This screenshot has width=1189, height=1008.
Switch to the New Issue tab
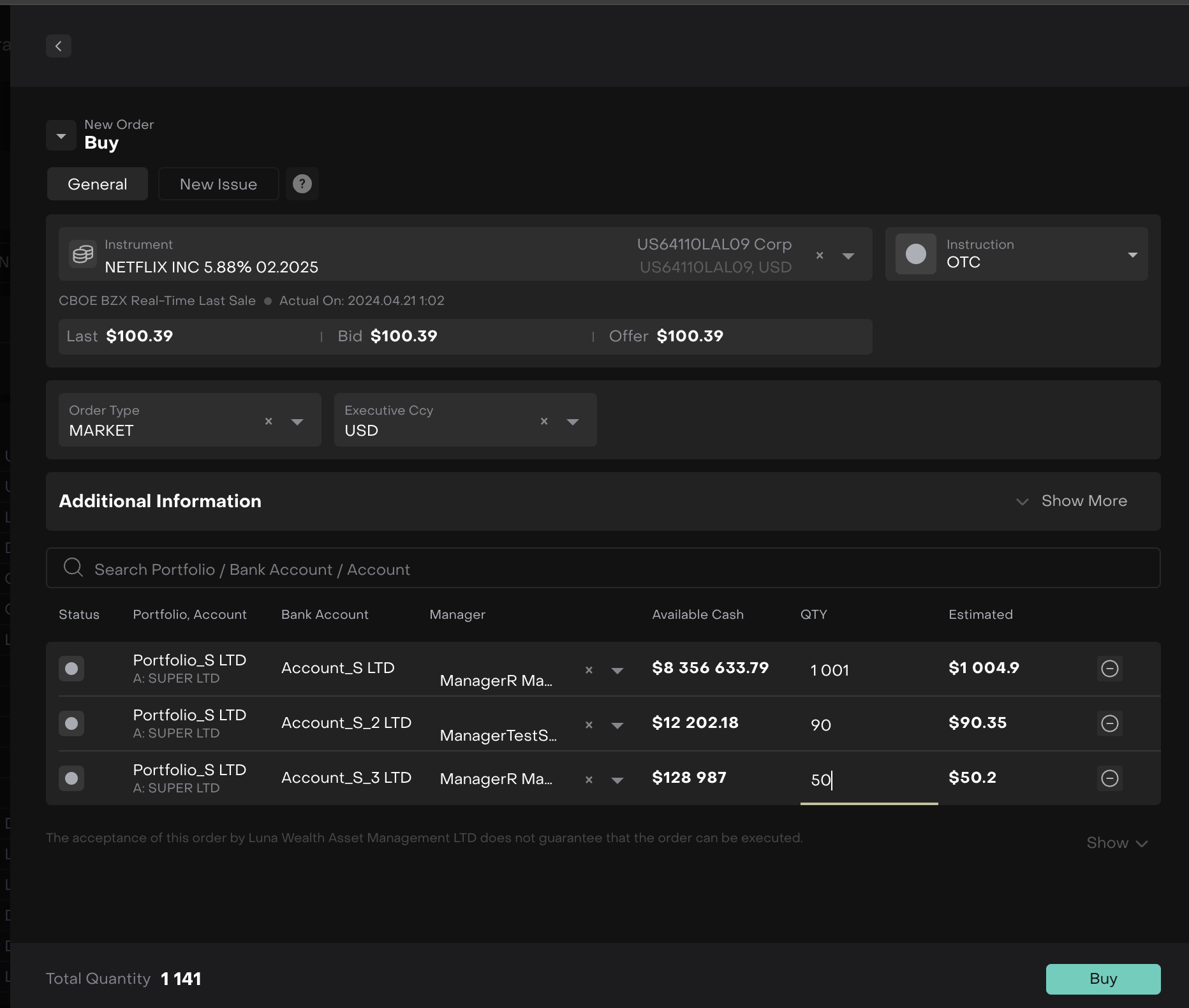pyautogui.click(x=218, y=184)
